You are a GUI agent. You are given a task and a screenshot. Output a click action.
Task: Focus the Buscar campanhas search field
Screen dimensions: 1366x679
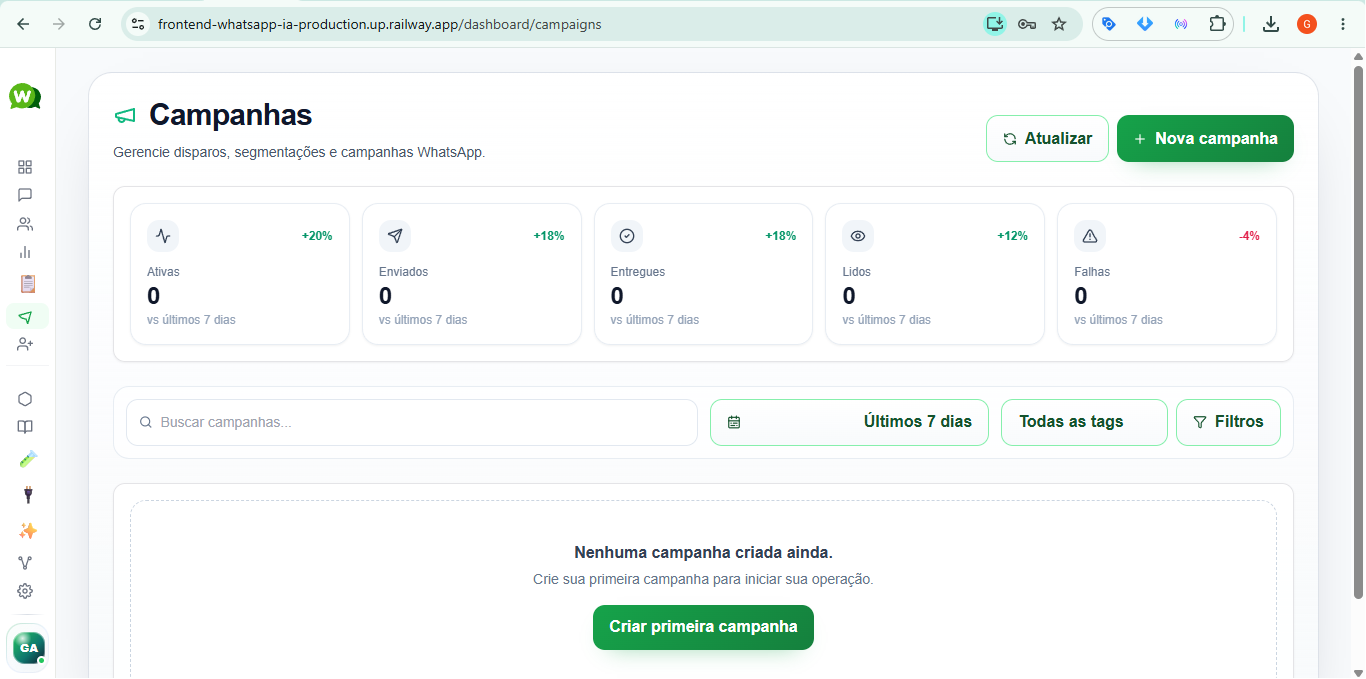(x=412, y=422)
